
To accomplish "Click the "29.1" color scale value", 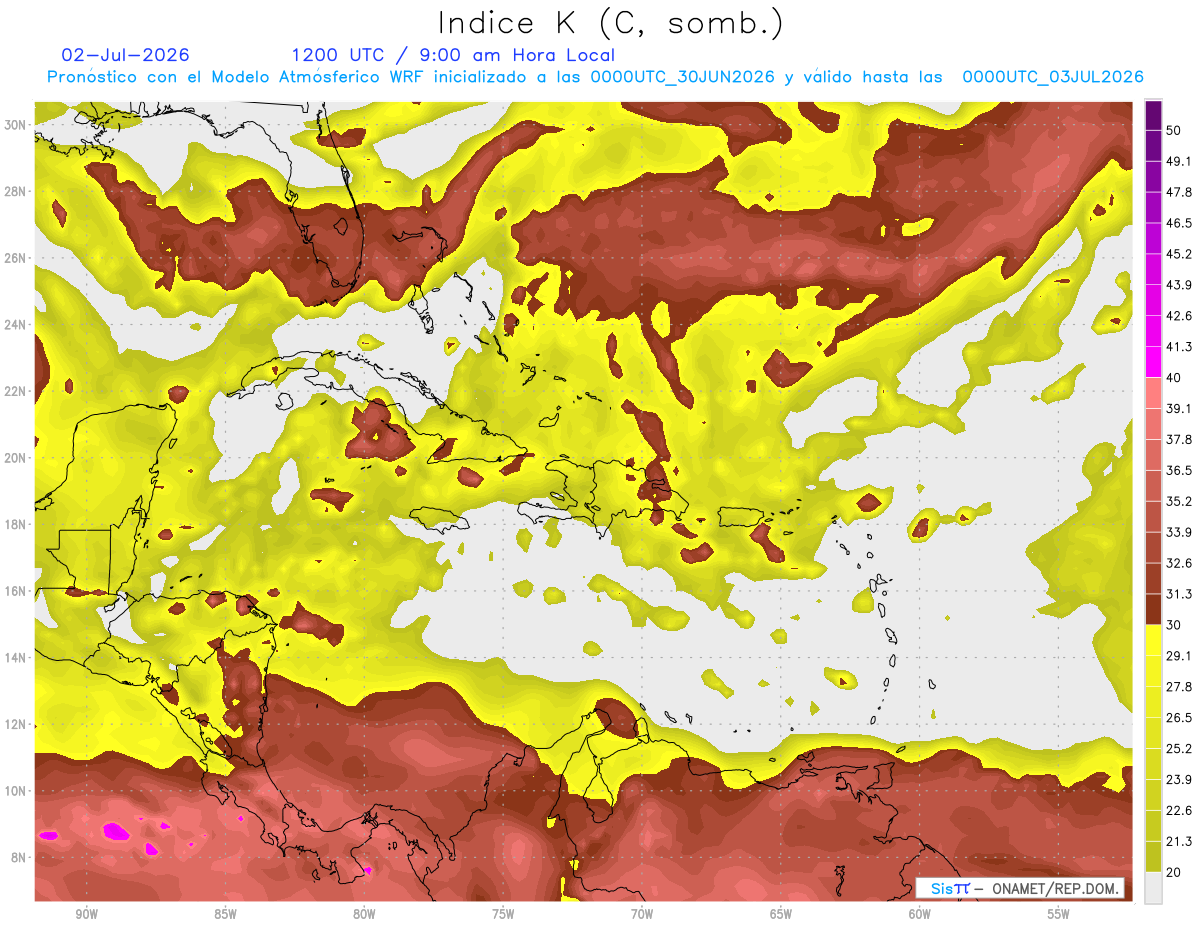I will click(x=1179, y=656).
